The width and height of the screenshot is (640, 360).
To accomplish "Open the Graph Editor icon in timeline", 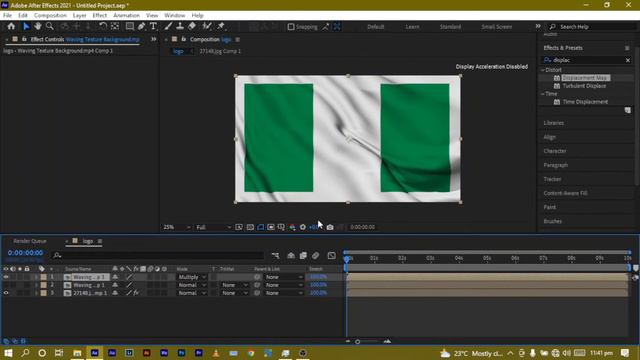I will pyautogui.click(x=331, y=256).
